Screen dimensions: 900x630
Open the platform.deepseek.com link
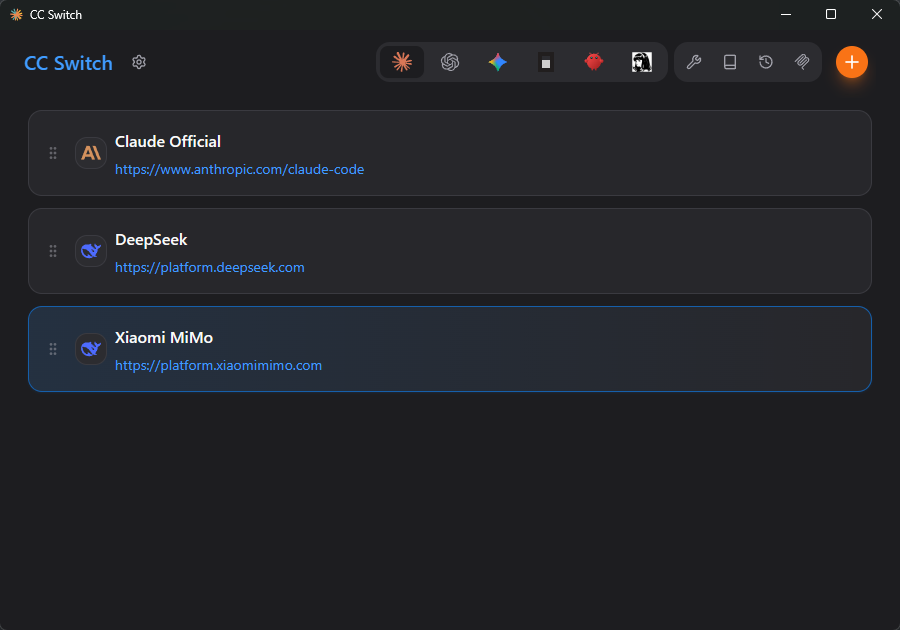(x=210, y=268)
